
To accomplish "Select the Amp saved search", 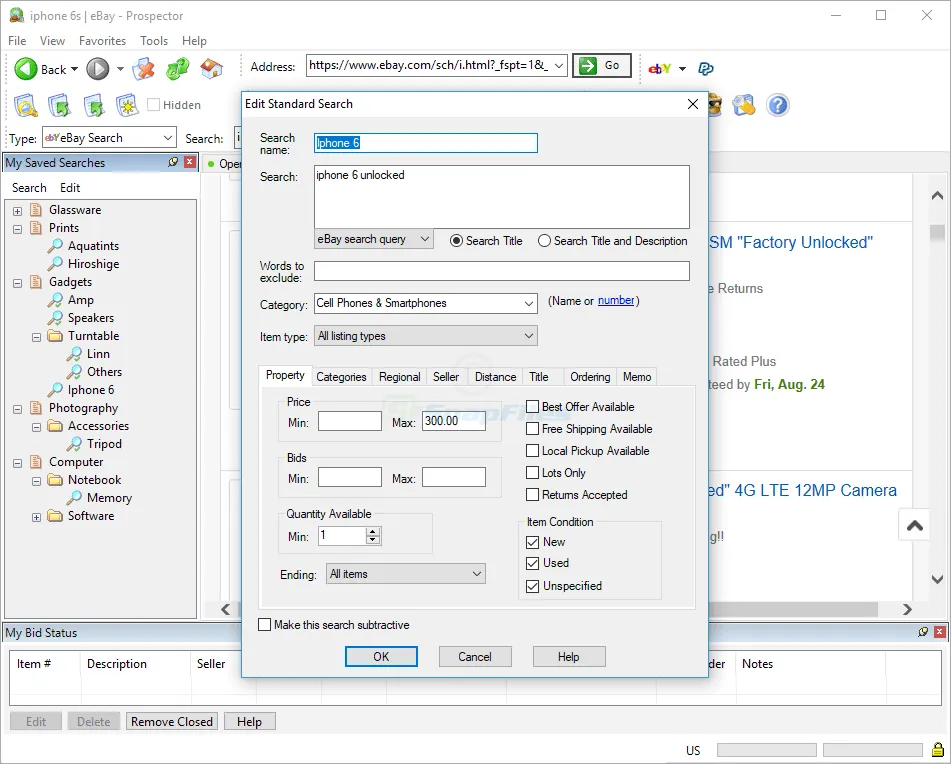I will point(81,300).
